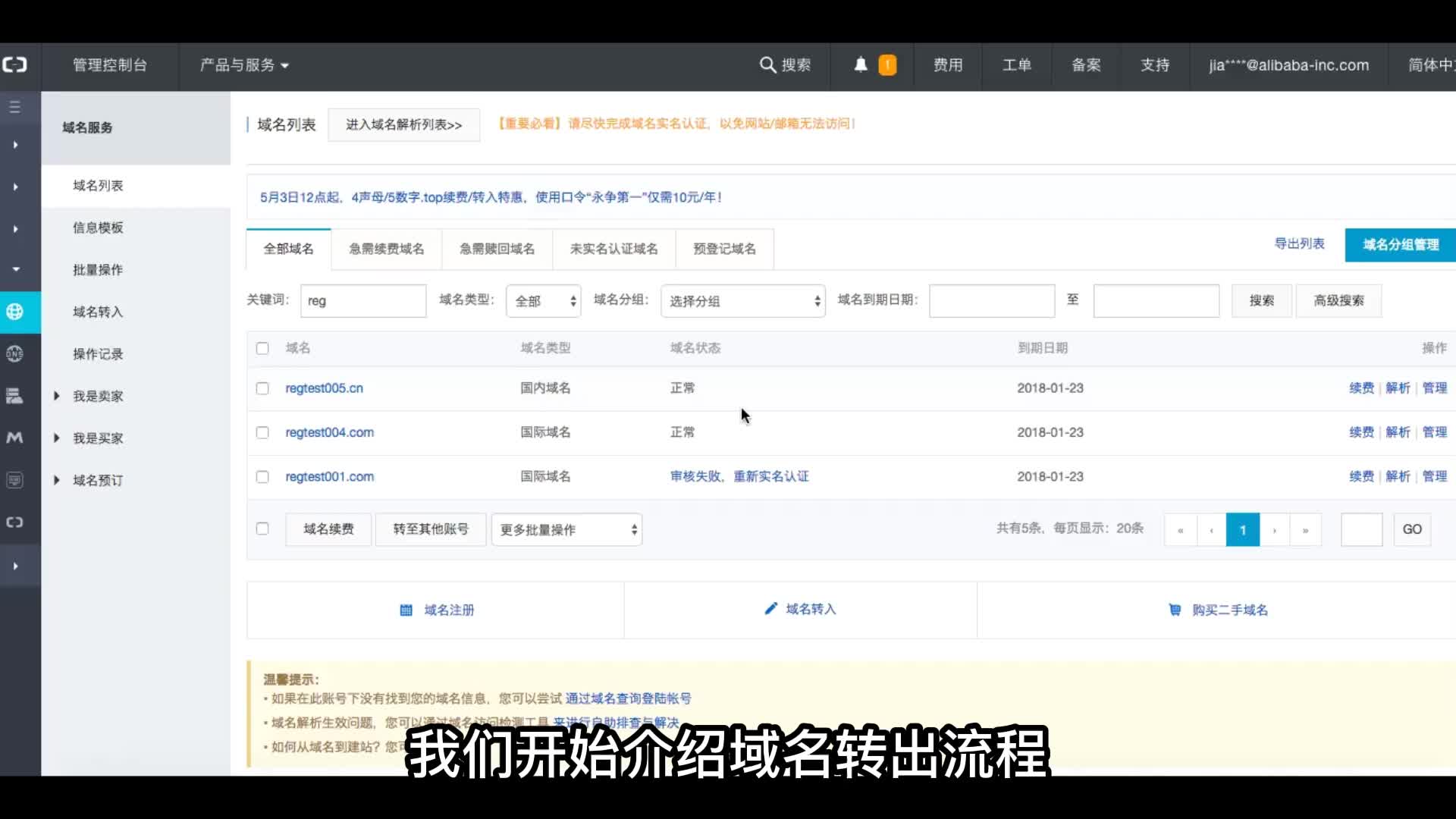Open the certificate sidebar icon
Image resolution: width=1456 pixels, height=819 pixels.
click(x=14, y=480)
